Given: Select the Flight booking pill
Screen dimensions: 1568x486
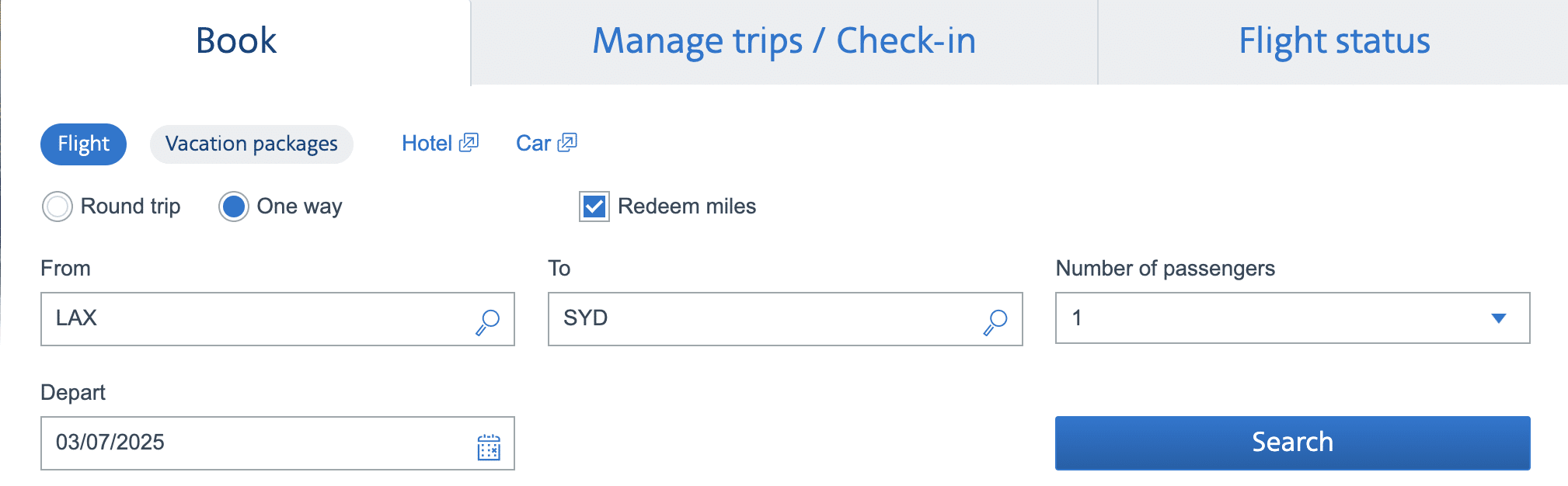Looking at the screenshot, I should coord(83,144).
